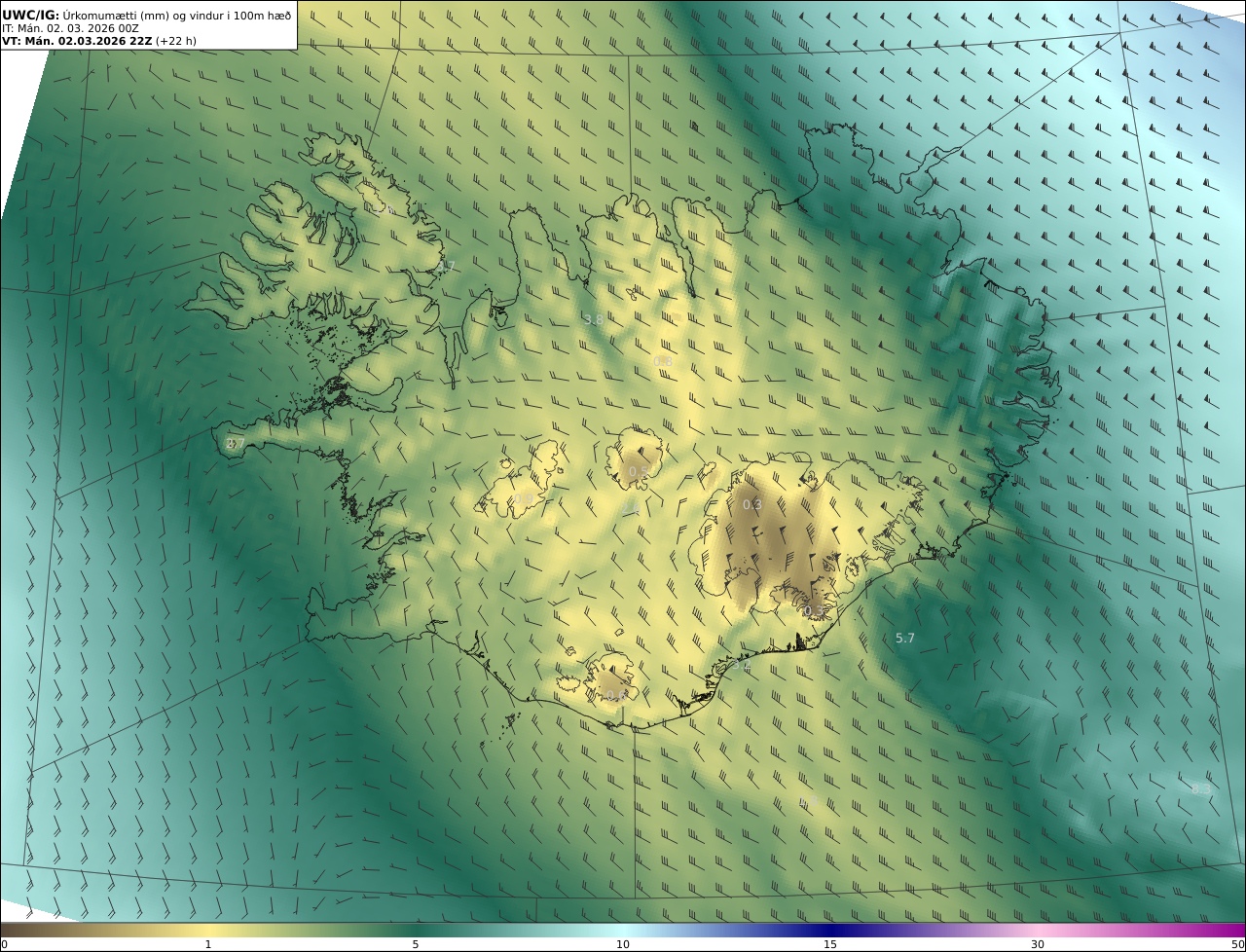Click the 2.7 value on the western peninsula tip
The height and width of the screenshot is (952, 1246).
coord(235,444)
